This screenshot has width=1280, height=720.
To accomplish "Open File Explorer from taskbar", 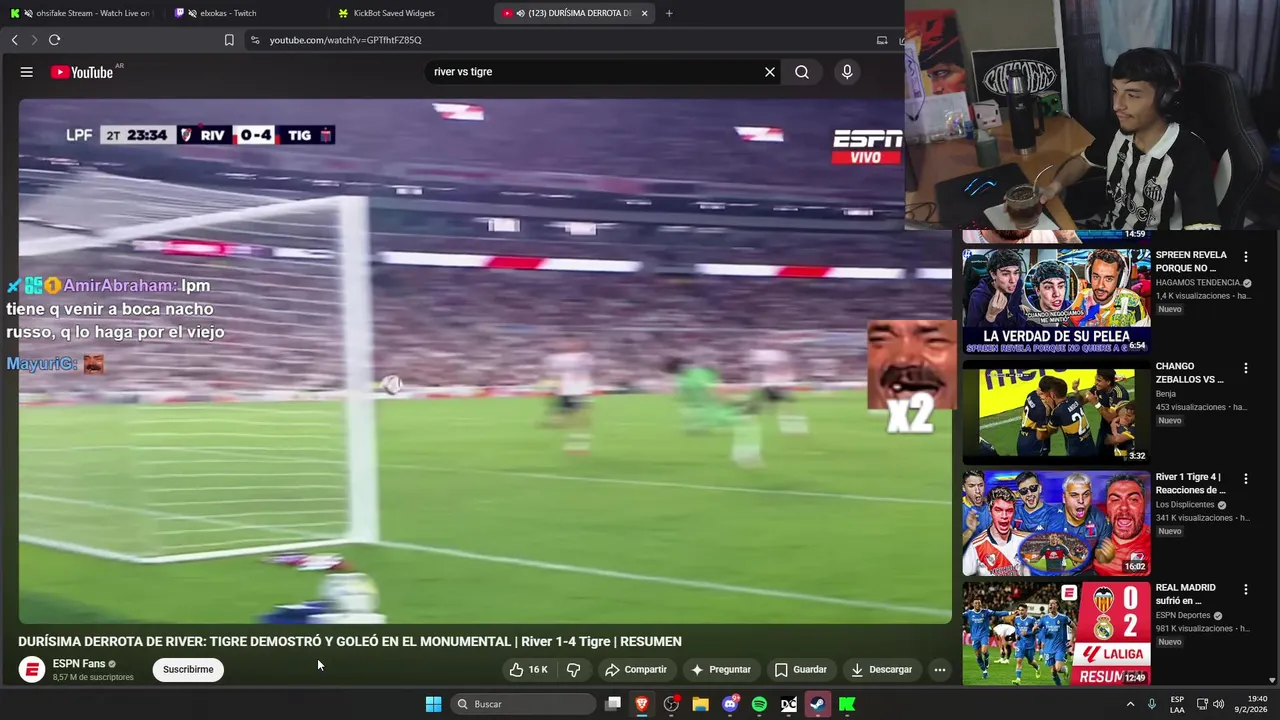I will (700, 704).
